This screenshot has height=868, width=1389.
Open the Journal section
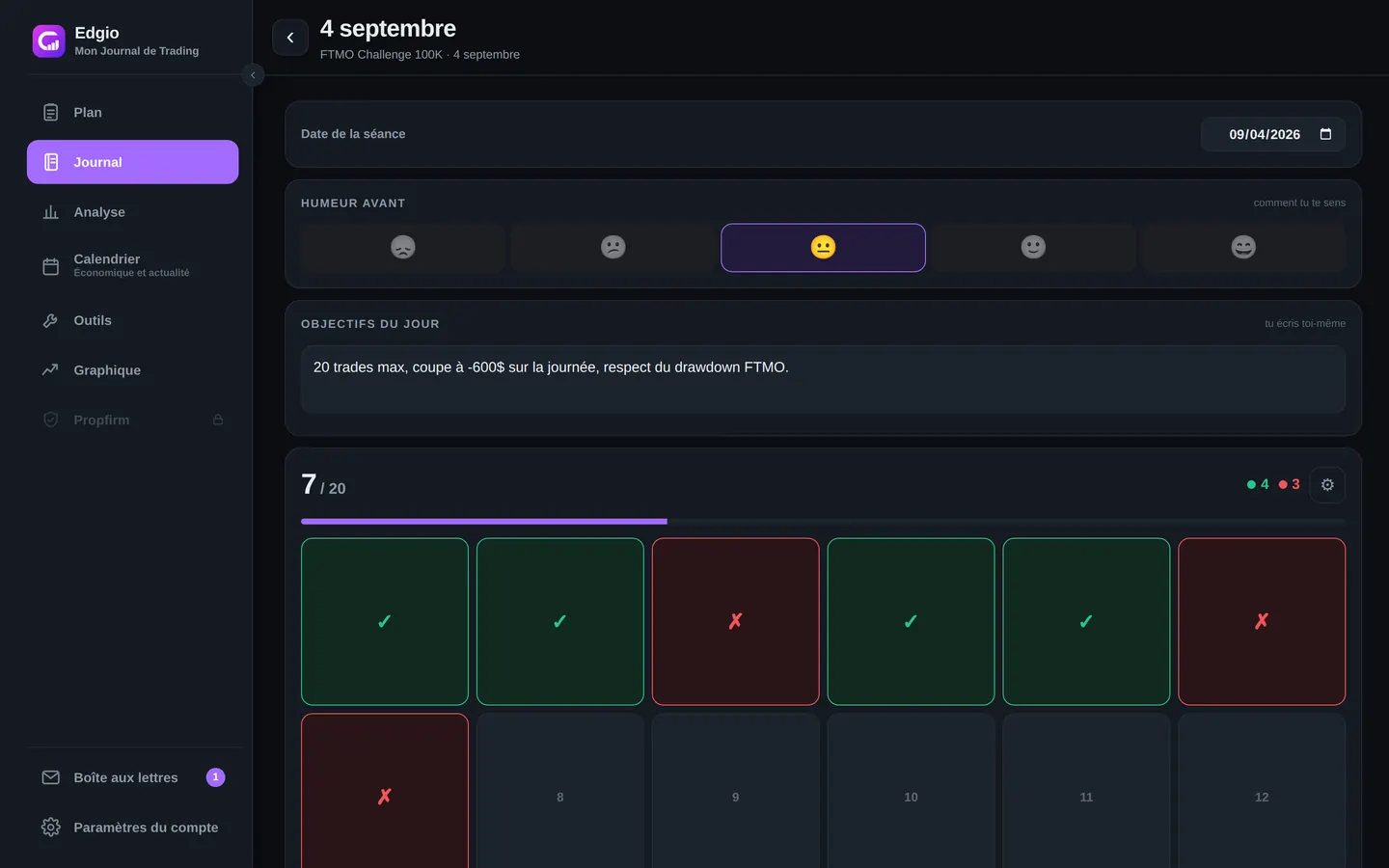pyautogui.click(x=133, y=162)
